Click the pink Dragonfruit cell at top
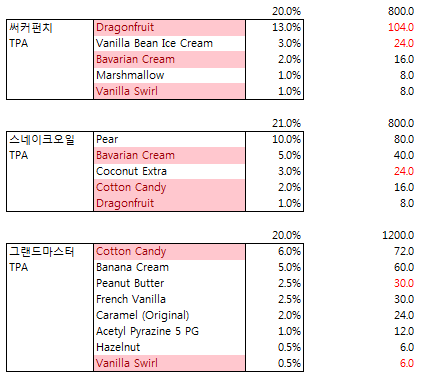 pyautogui.click(x=169, y=27)
